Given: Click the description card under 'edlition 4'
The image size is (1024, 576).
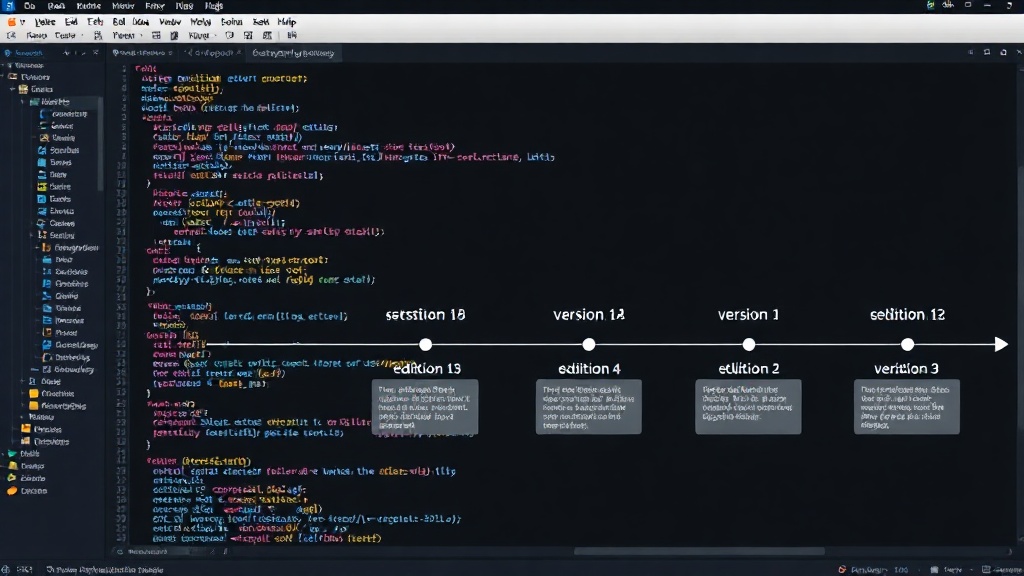Looking at the screenshot, I should coord(588,407).
